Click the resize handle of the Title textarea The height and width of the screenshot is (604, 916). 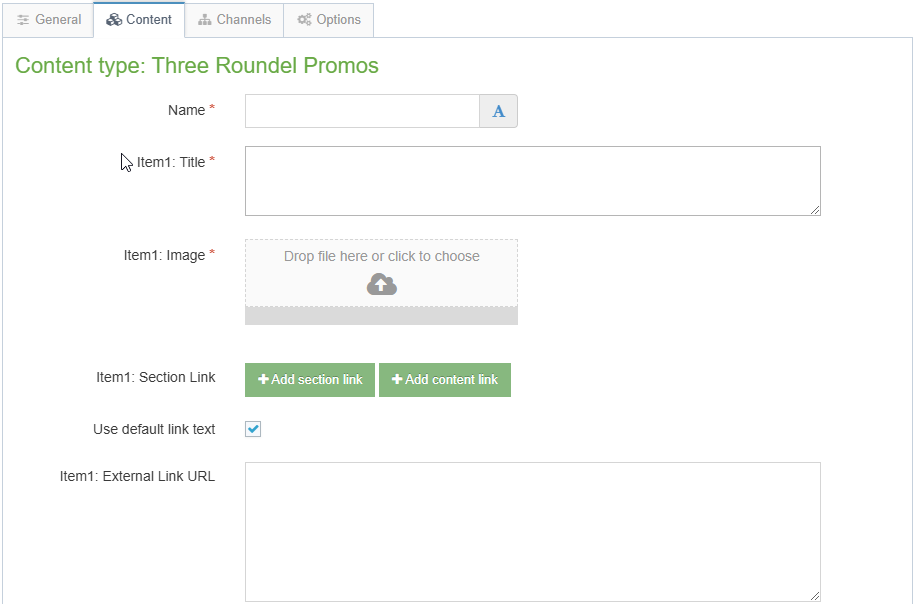pyautogui.click(x=816, y=211)
